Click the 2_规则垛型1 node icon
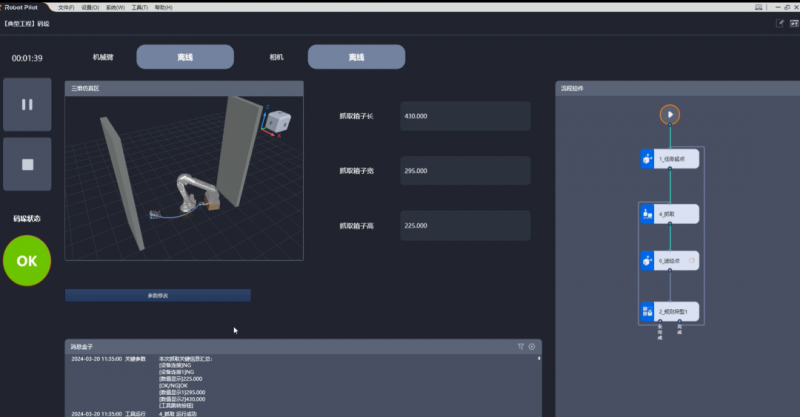The height and width of the screenshot is (417, 800). click(x=646, y=311)
